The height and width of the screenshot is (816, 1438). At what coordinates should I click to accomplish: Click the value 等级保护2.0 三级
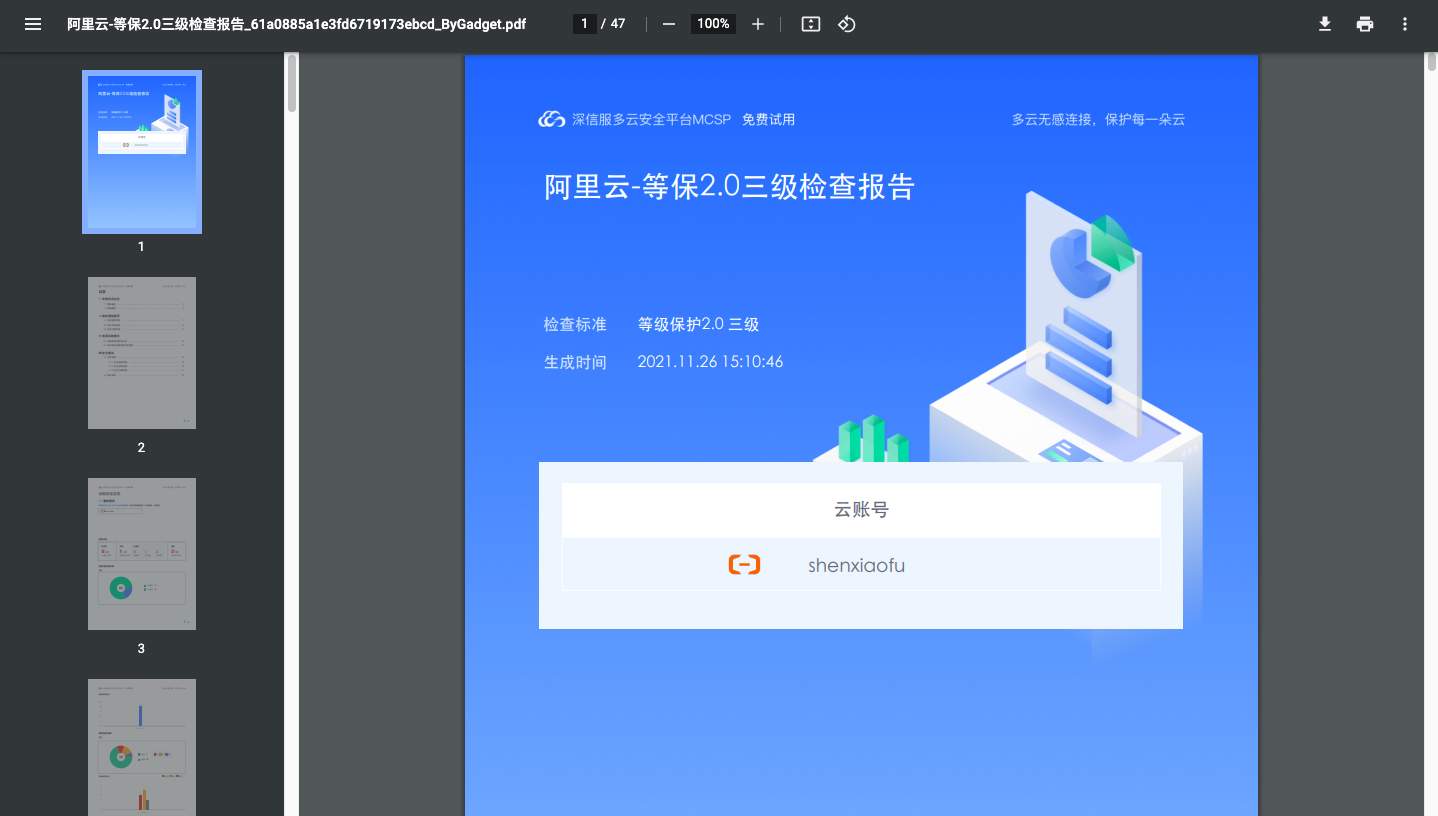click(698, 325)
